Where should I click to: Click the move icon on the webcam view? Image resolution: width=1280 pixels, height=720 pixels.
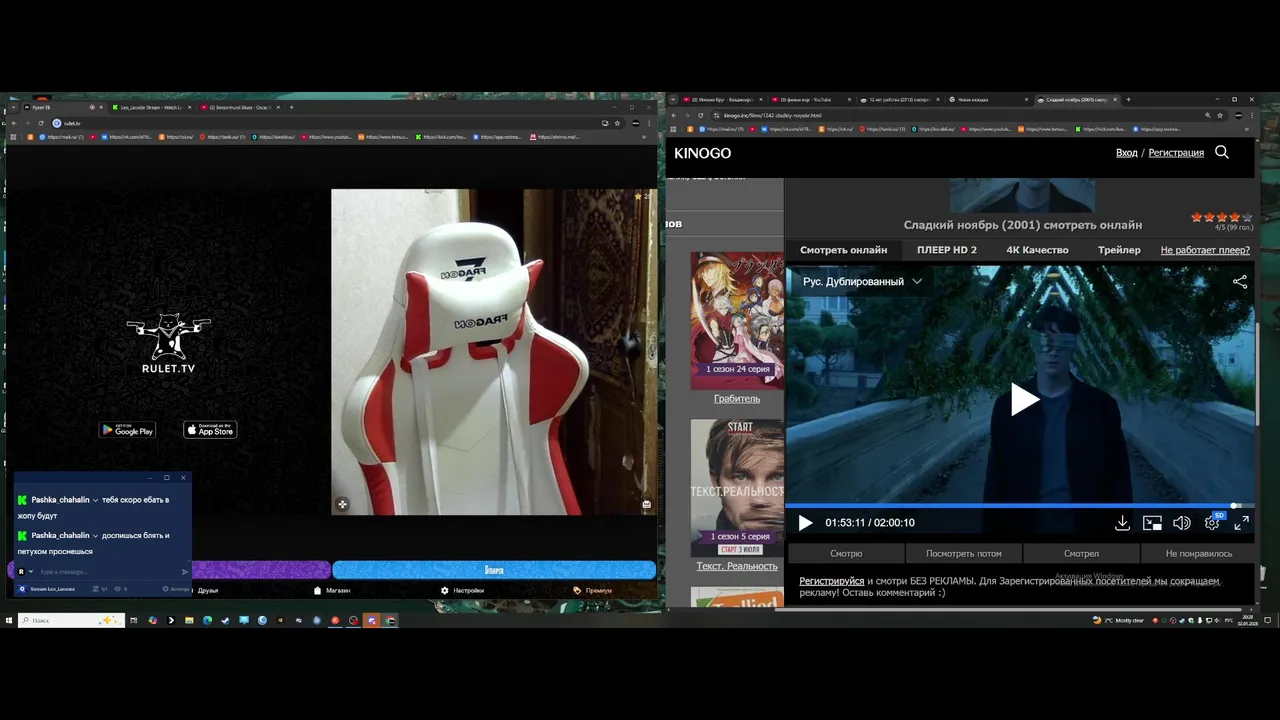(342, 504)
